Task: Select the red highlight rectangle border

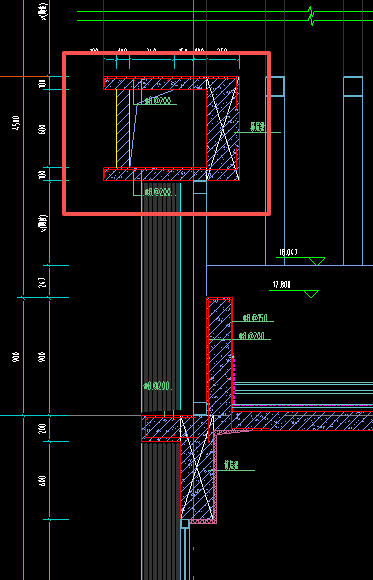Action: tap(167, 133)
